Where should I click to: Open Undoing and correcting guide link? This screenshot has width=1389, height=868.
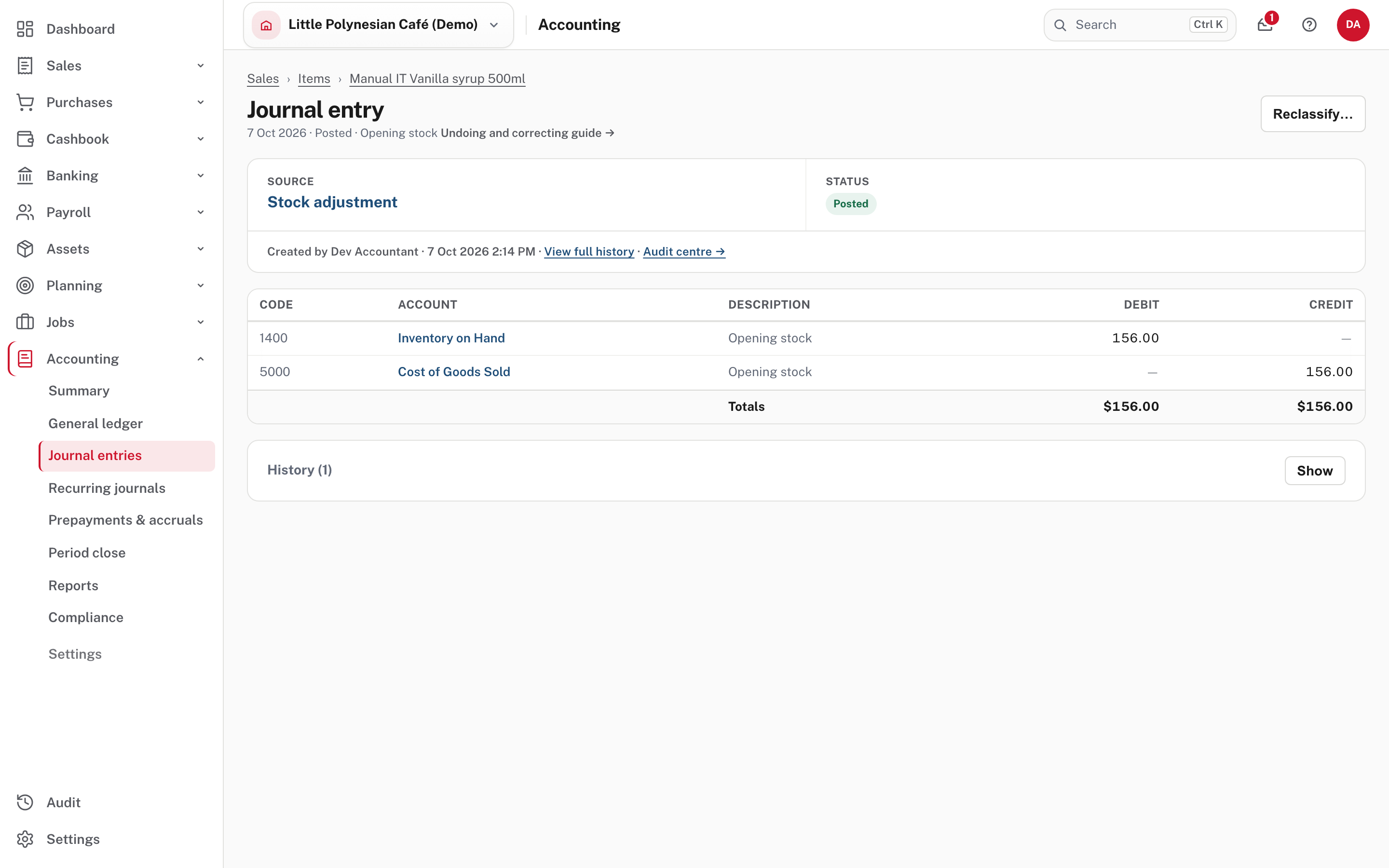tap(528, 133)
